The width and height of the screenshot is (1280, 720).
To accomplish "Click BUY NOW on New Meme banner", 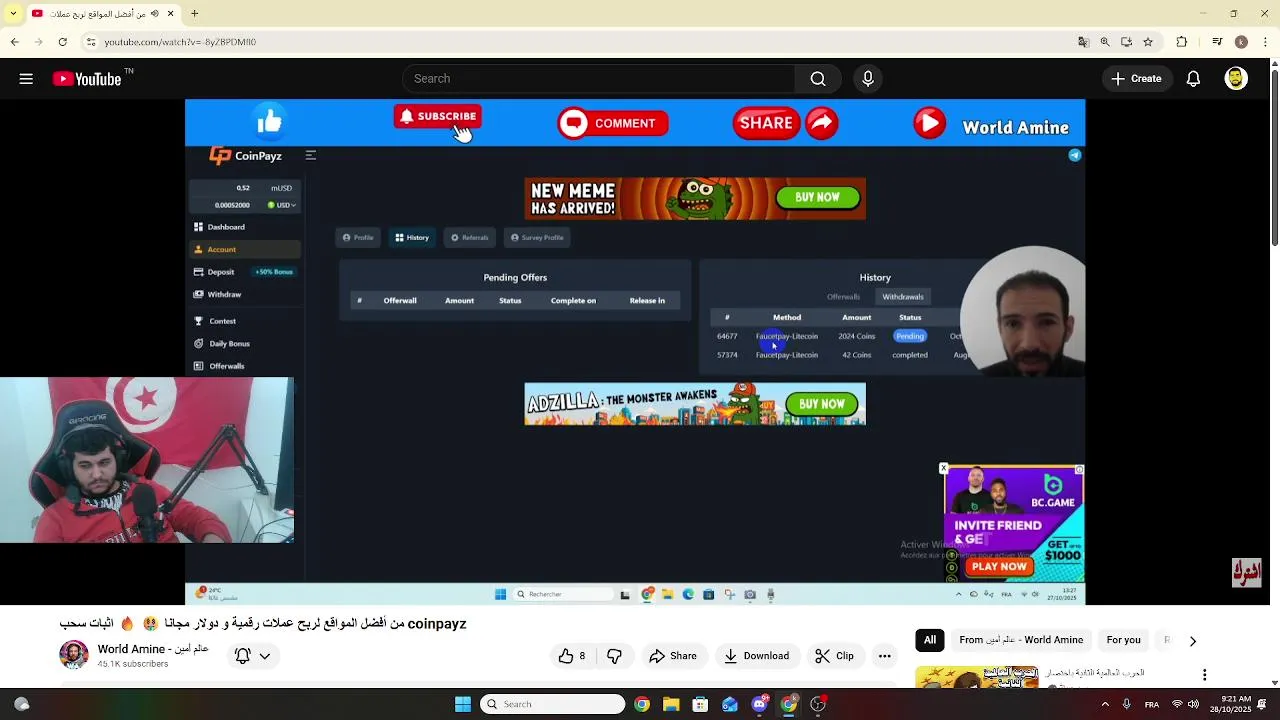I will point(818,198).
